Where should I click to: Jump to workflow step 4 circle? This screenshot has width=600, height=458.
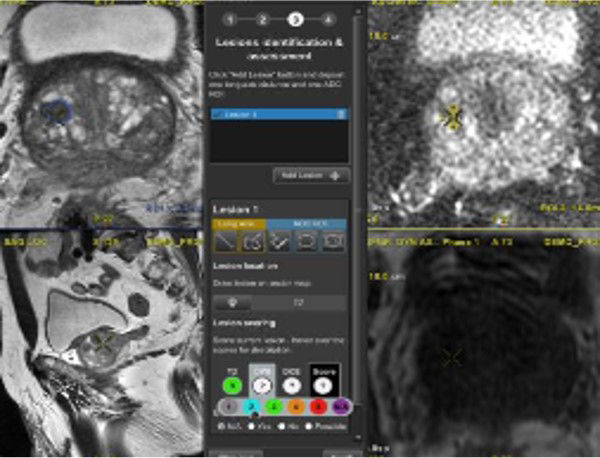tap(328, 20)
